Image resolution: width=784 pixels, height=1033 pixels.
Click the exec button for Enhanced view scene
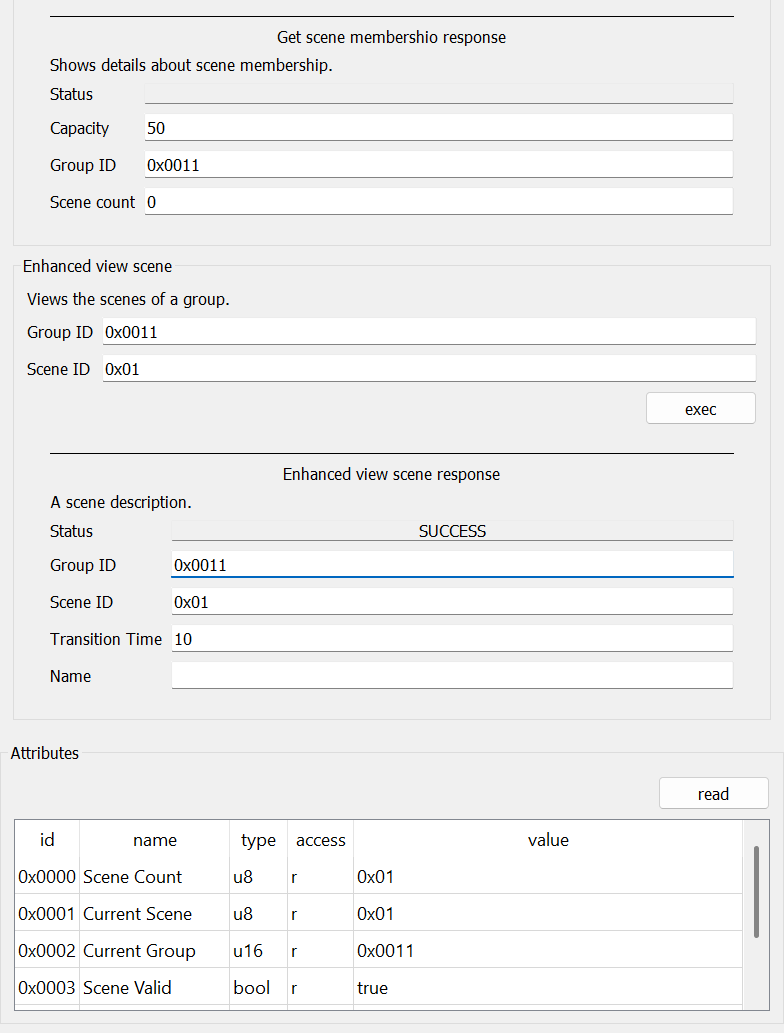tap(700, 408)
